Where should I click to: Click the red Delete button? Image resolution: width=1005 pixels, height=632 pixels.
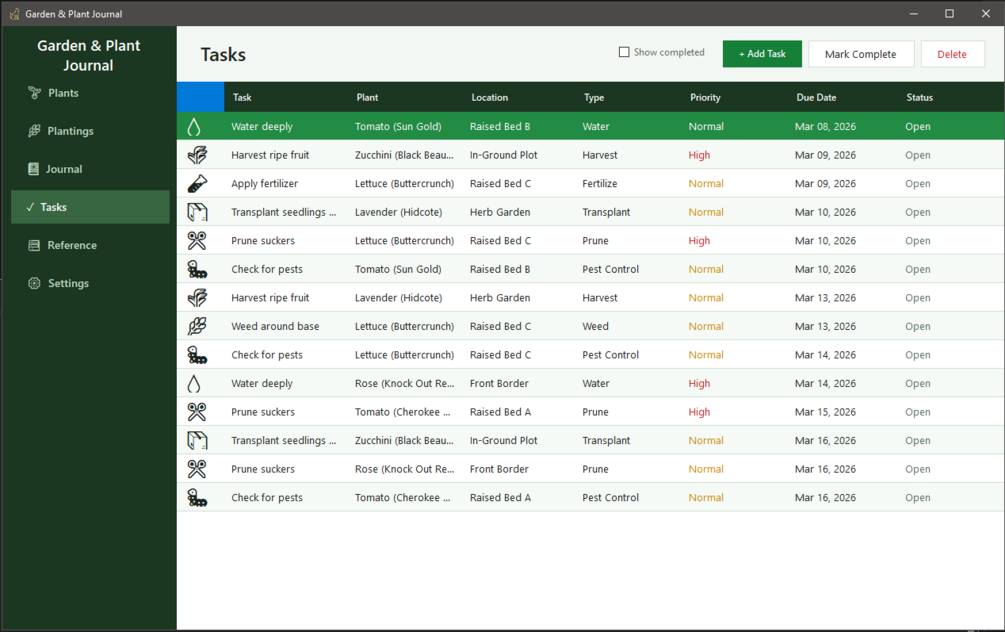click(952, 54)
